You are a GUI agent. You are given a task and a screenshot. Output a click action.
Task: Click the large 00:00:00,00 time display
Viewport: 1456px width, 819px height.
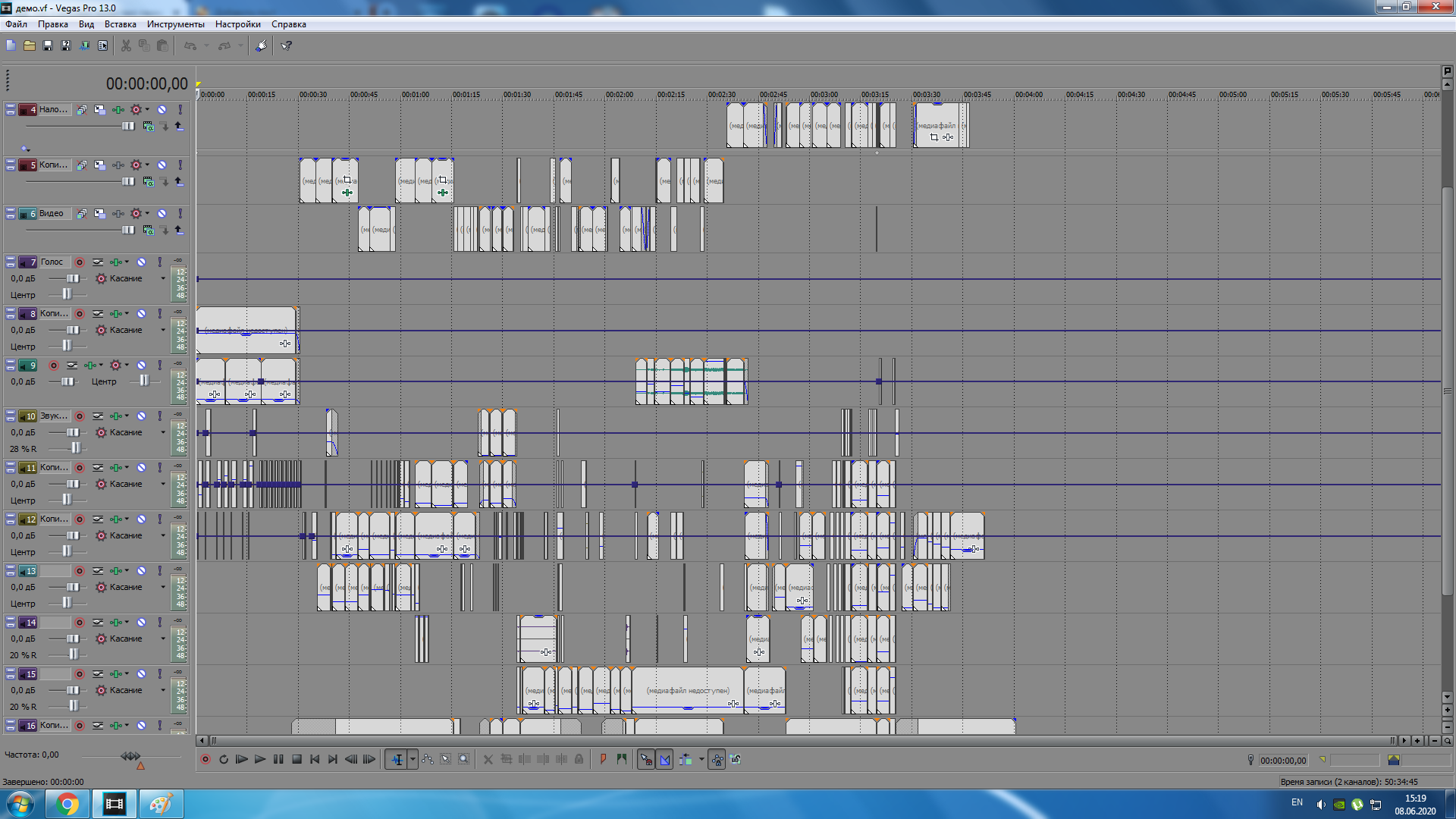(x=146, y=84)
